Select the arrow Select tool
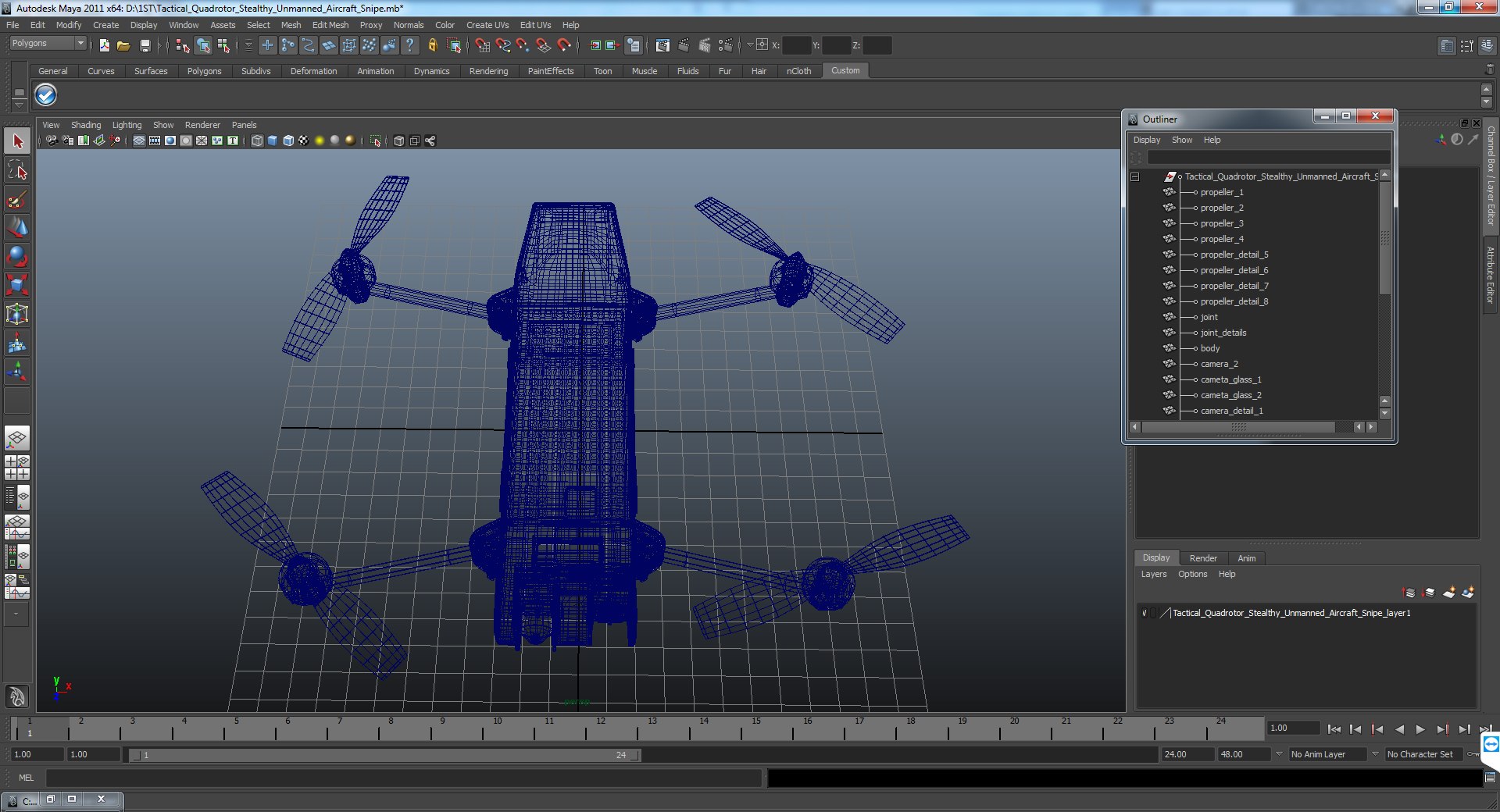The height and width of the screenshot is (812, 1500). pos(17,141)
